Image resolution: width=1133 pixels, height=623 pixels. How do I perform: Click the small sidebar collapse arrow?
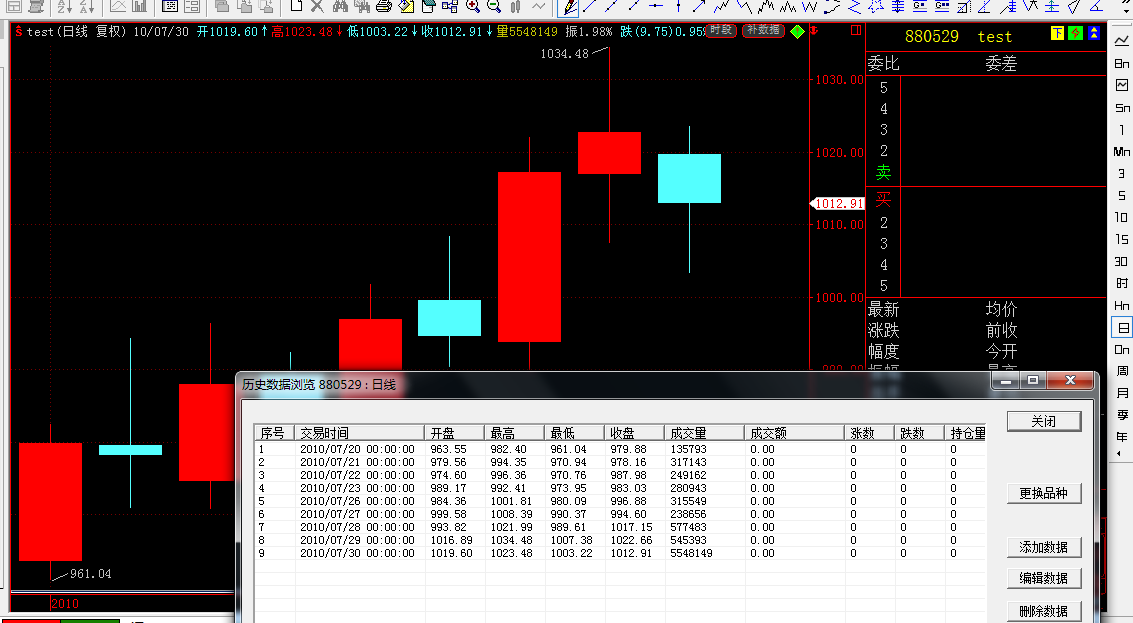click(x=1119, y=454)
